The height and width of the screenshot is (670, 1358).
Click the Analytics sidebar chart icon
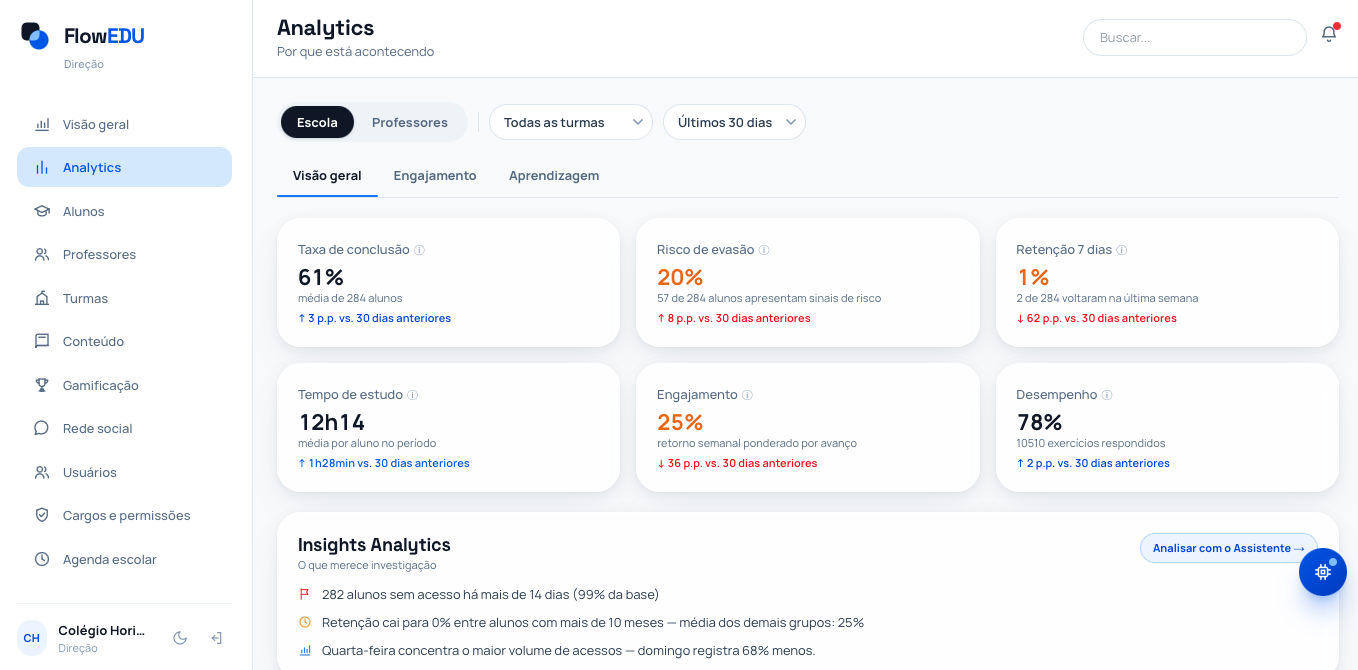pyautogui.click(x=42, y=168)
